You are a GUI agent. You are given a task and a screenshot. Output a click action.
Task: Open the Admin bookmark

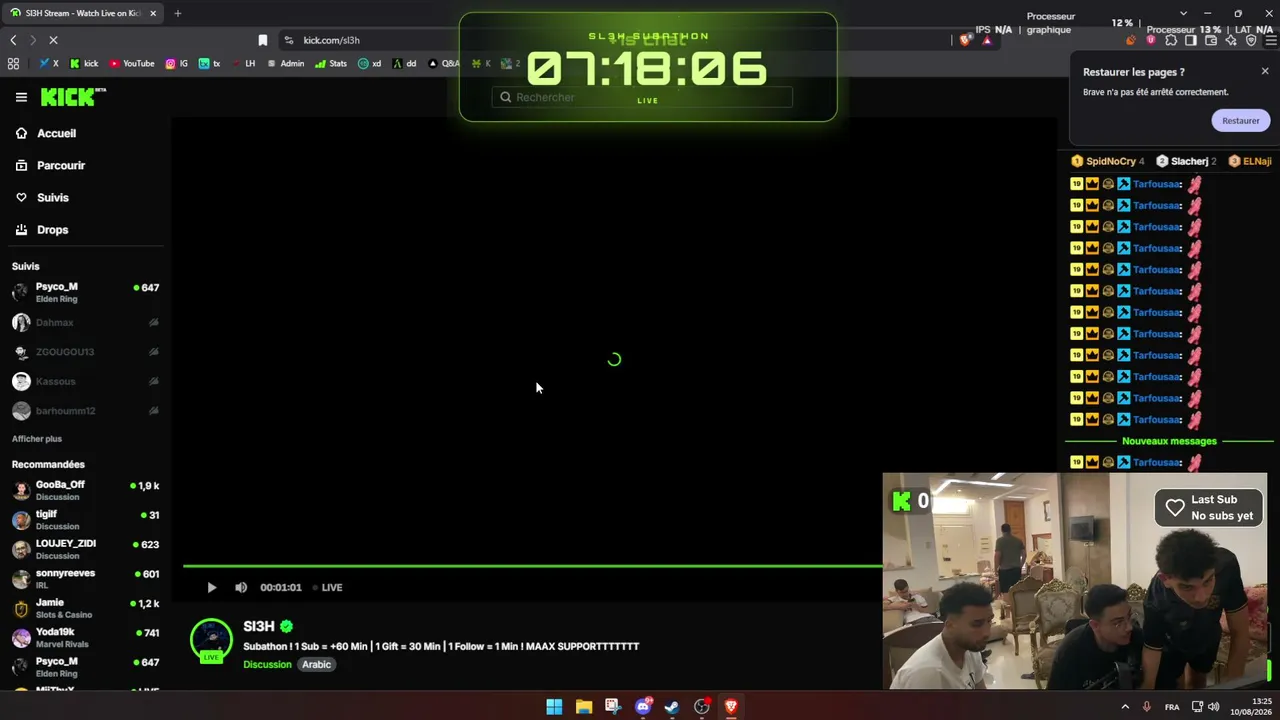pos(286,63)
